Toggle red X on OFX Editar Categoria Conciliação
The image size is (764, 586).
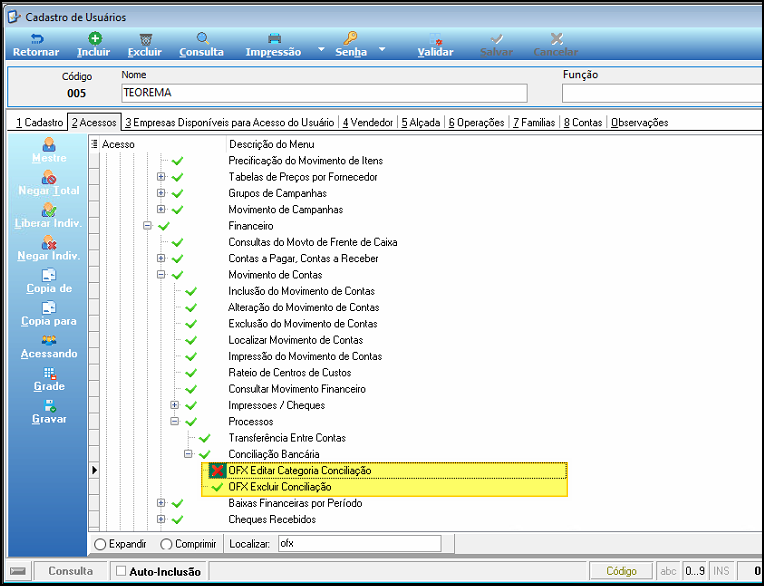click(x=217, y=471)
